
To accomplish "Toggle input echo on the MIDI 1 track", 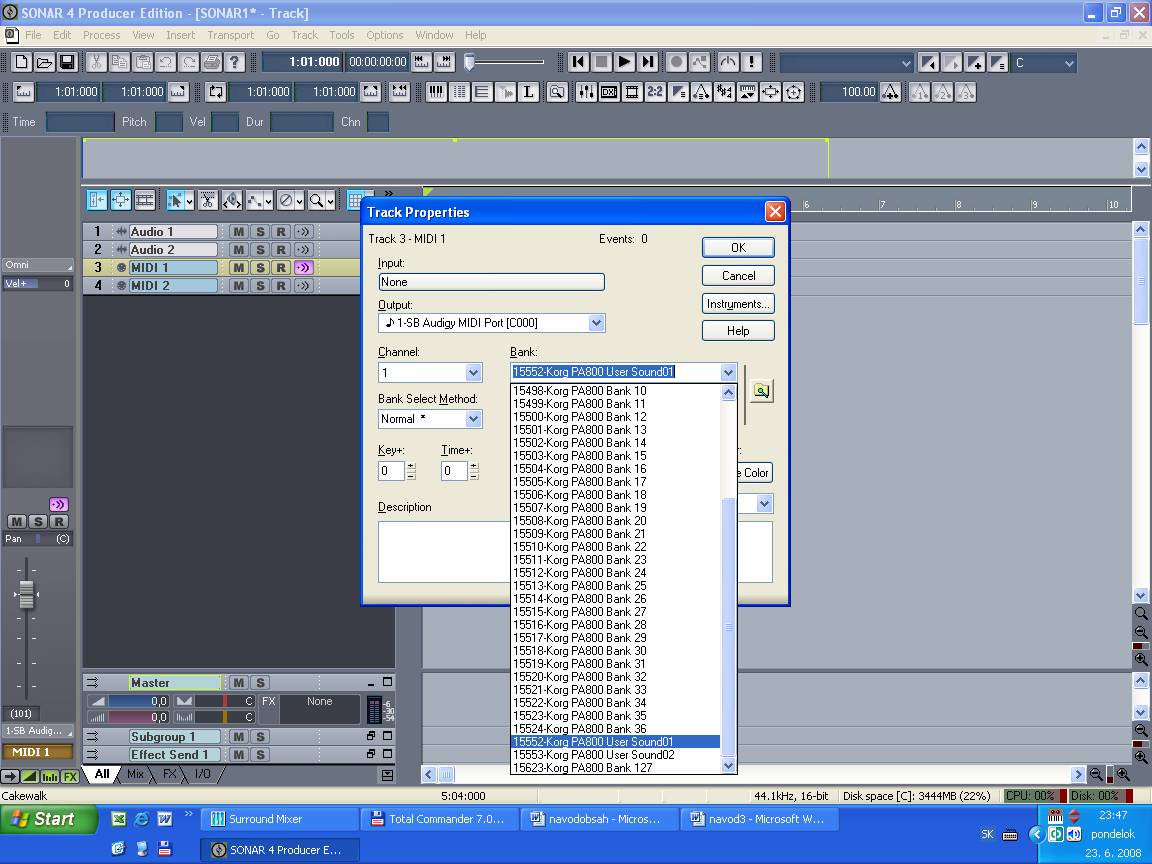I will 303,268.
